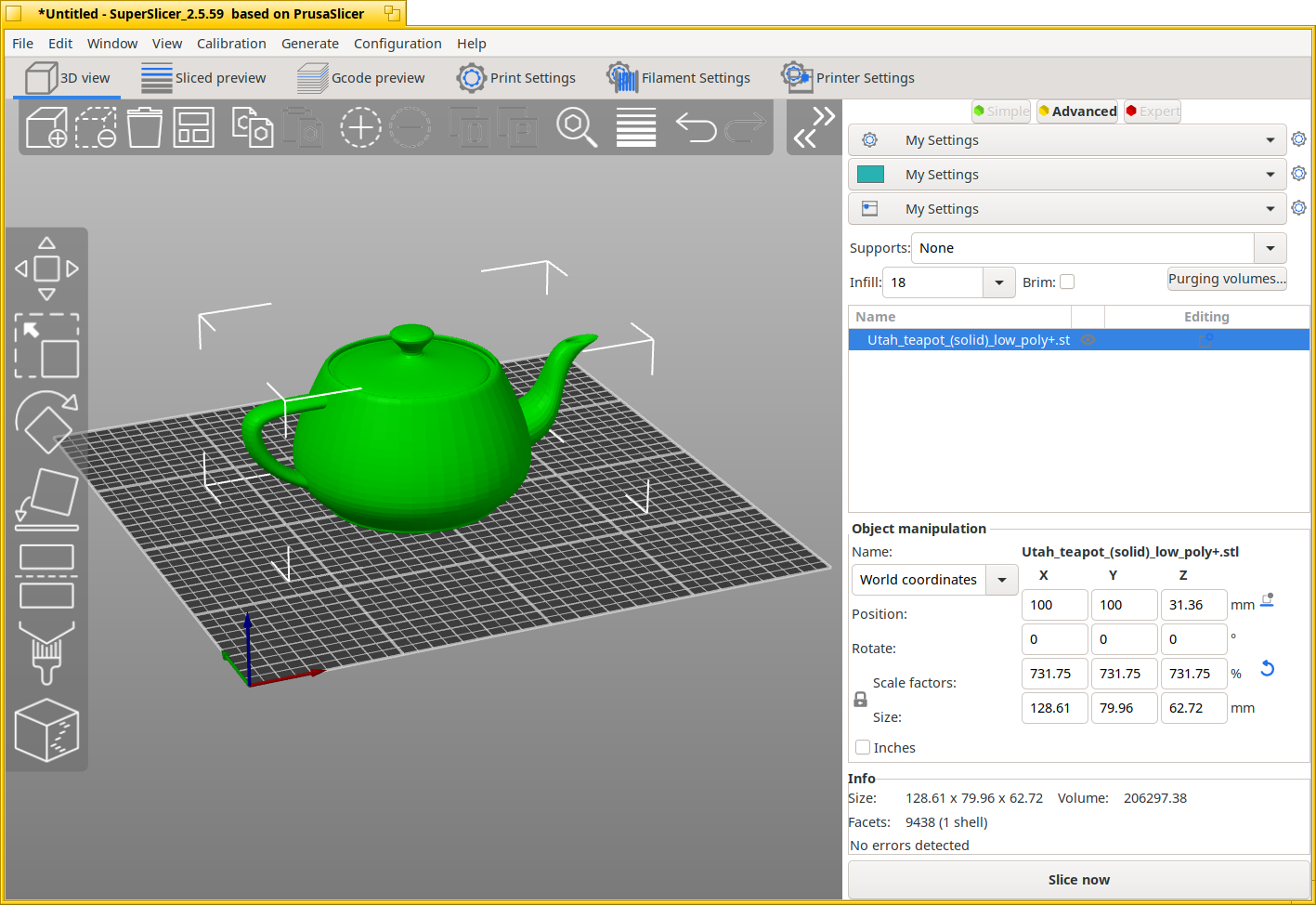Select the Utah teapot object row
This screenshot has height=905, width=1316.
[1079, 340]
